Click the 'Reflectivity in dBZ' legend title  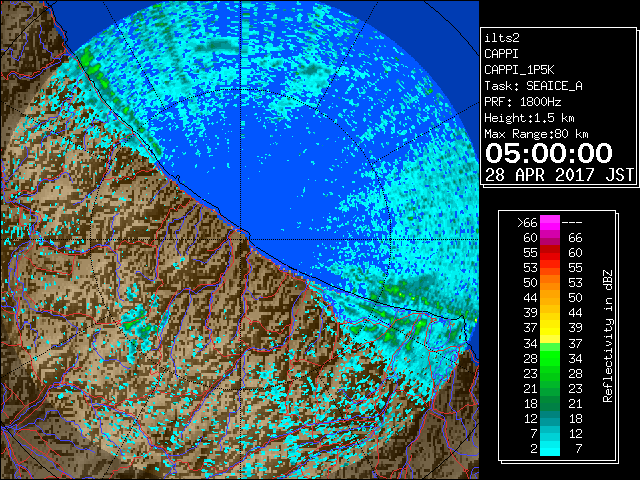point(608,336)
